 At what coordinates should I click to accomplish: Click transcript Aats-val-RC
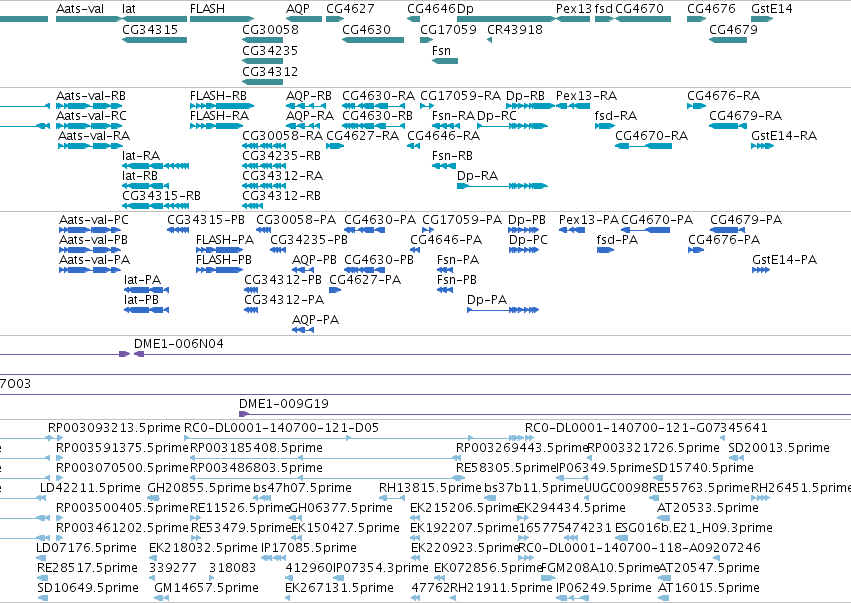pos(91,116)
